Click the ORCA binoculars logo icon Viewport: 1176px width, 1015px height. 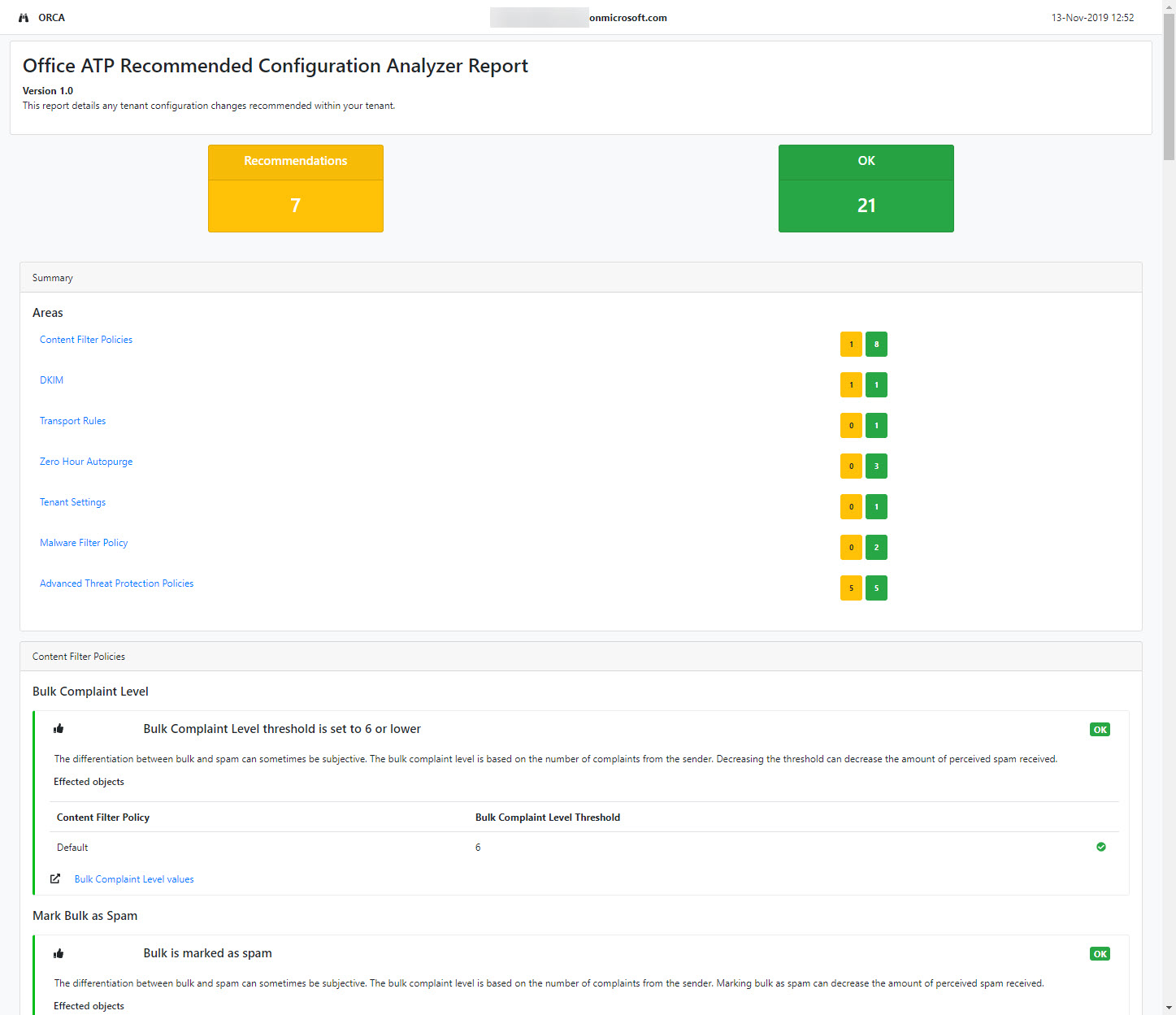click(x=24, y=18)
